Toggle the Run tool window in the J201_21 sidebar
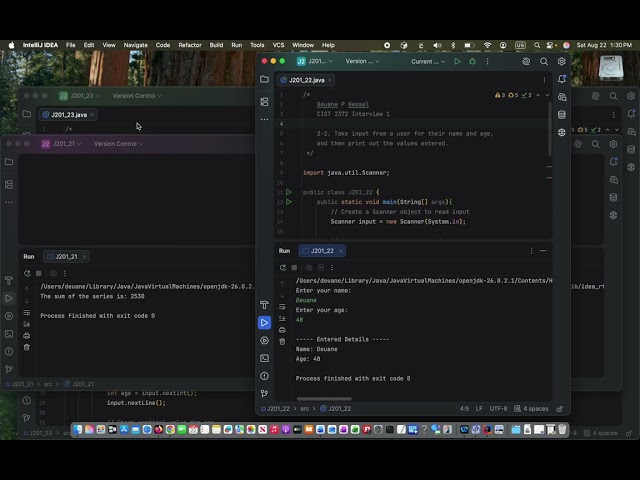Image resolution: width=640 pixels, height=480 pixels. tap(9, 298)
